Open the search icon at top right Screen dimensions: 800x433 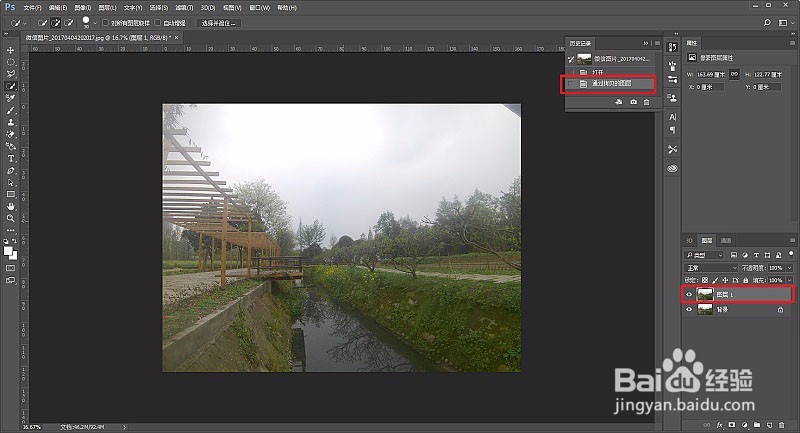[767, 23]
